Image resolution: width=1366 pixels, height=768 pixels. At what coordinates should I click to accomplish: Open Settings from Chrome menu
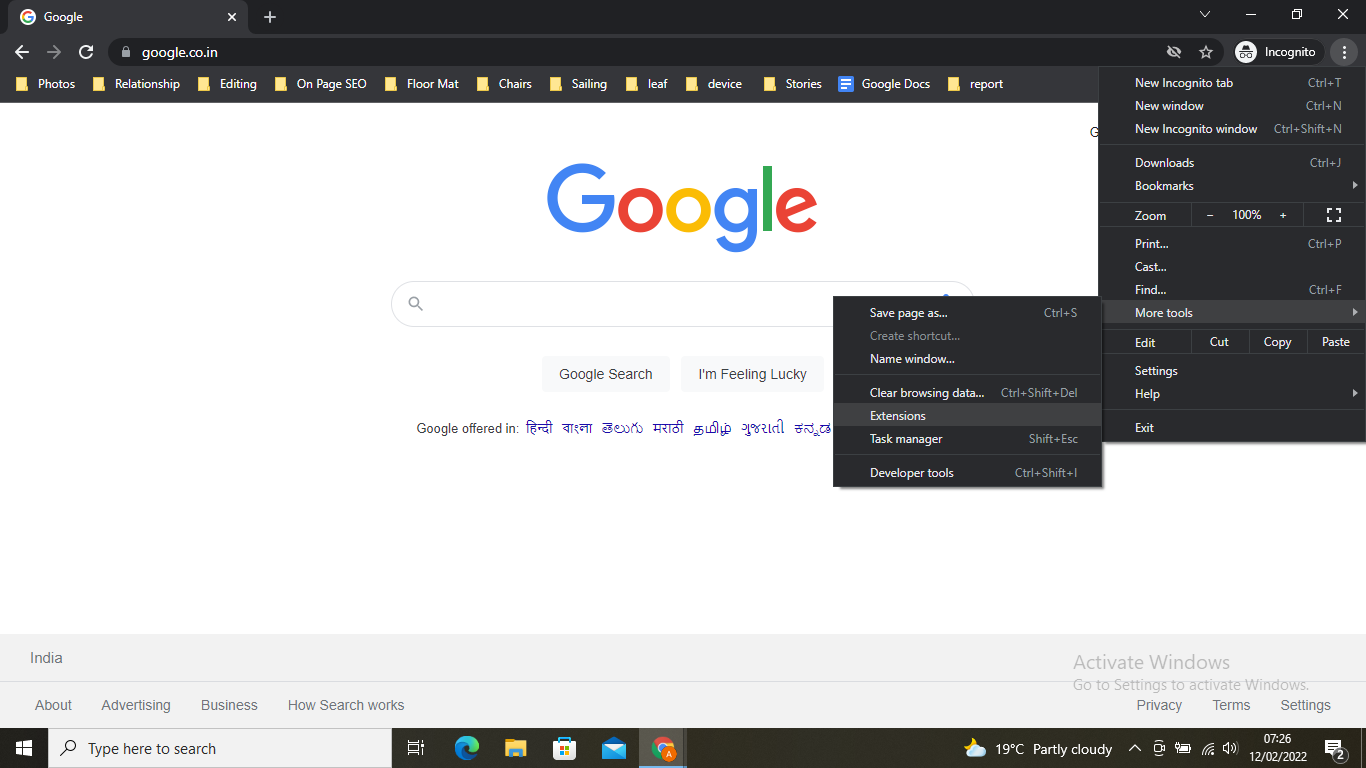pyautogui.click(x=1232, y=371)
